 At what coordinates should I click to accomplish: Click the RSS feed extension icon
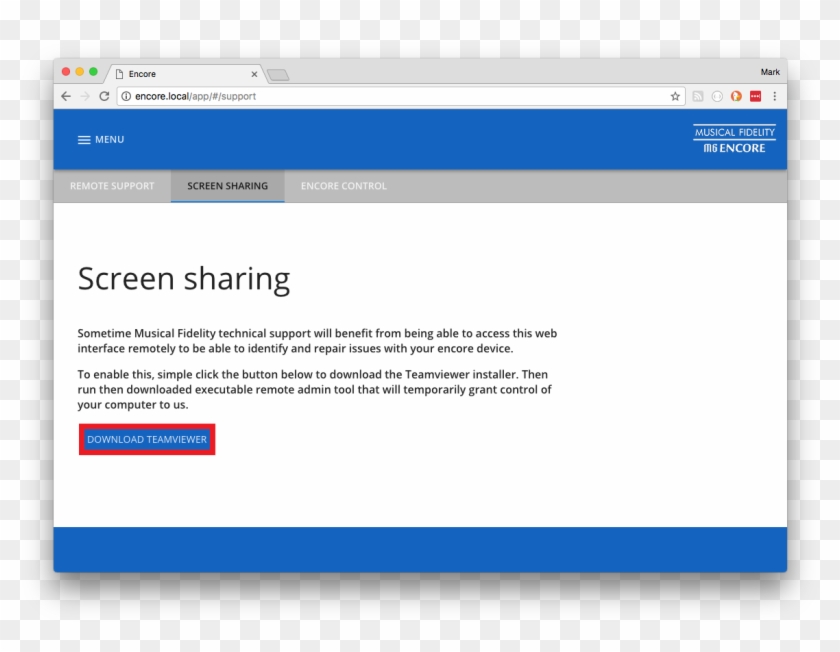[x=698, y=97]
